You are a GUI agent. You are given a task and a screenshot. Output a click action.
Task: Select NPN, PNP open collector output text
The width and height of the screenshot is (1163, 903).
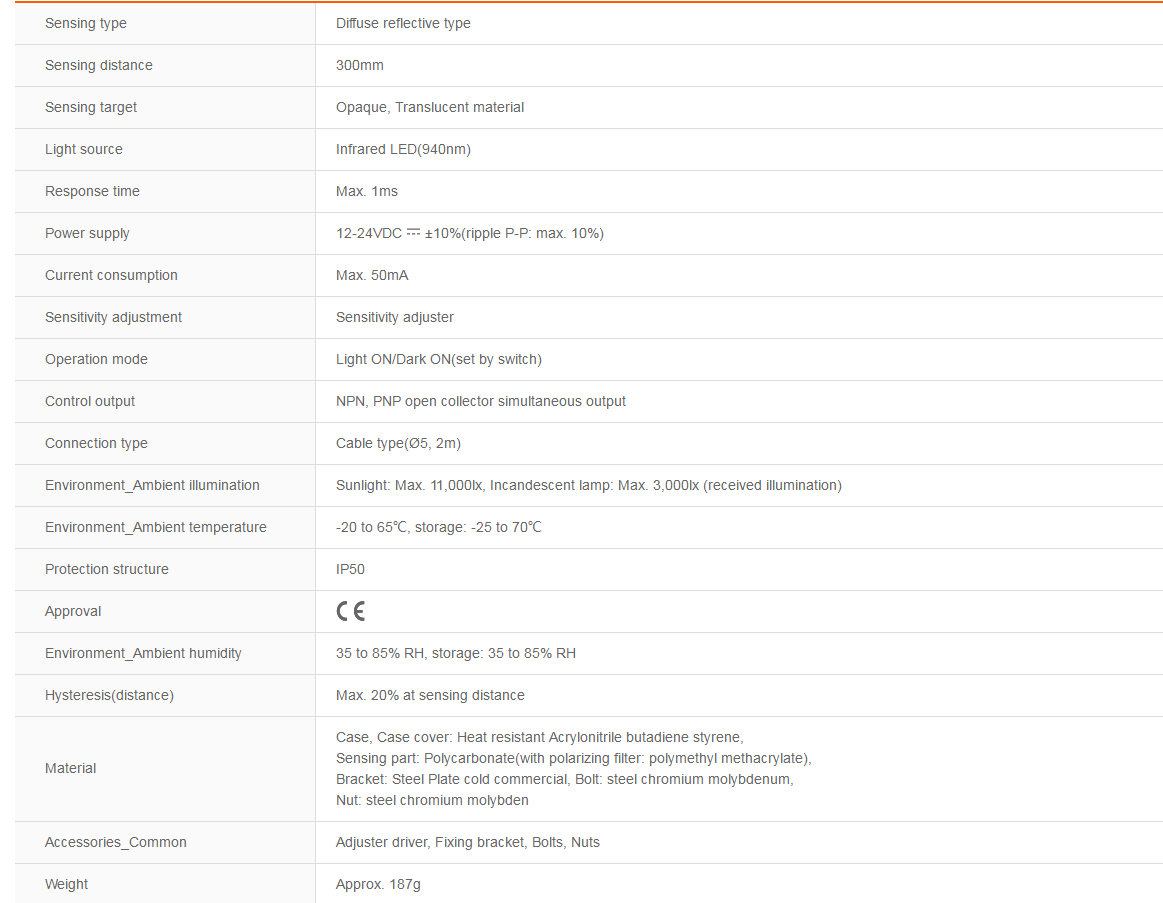pos(481,401)
